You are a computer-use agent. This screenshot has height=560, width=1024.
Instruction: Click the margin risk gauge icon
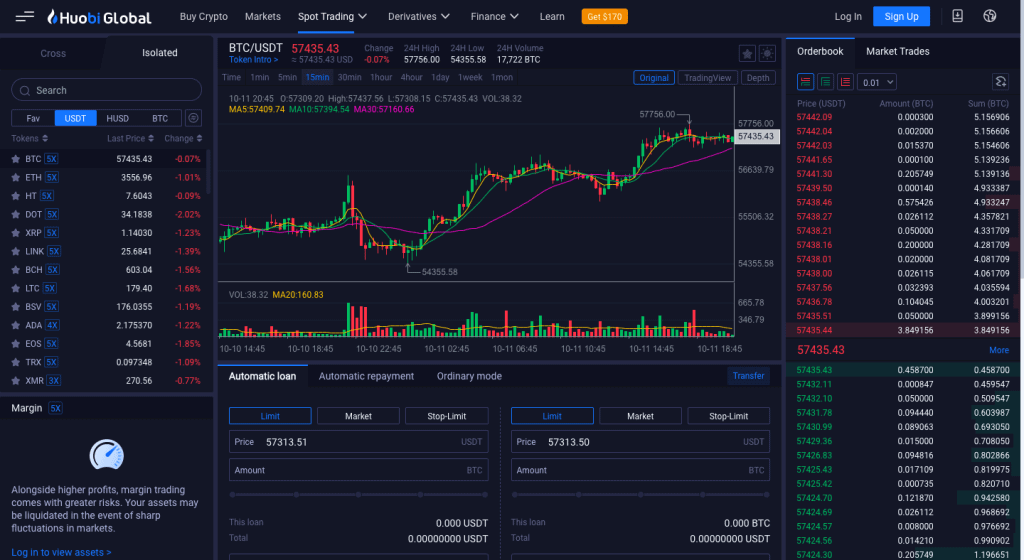tap(106, 455)
